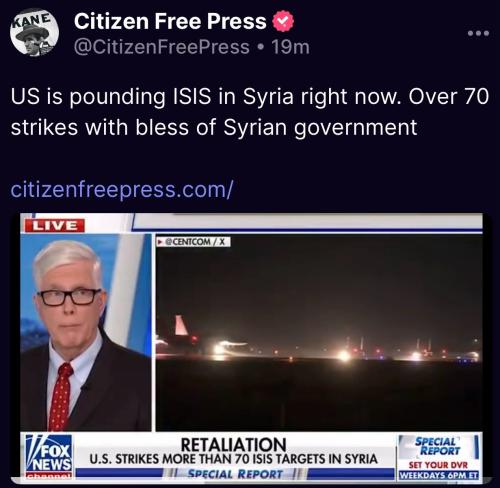Open the @CitizenFreePress handle
The height and width of the screenshot is (488, 500).
162,47
